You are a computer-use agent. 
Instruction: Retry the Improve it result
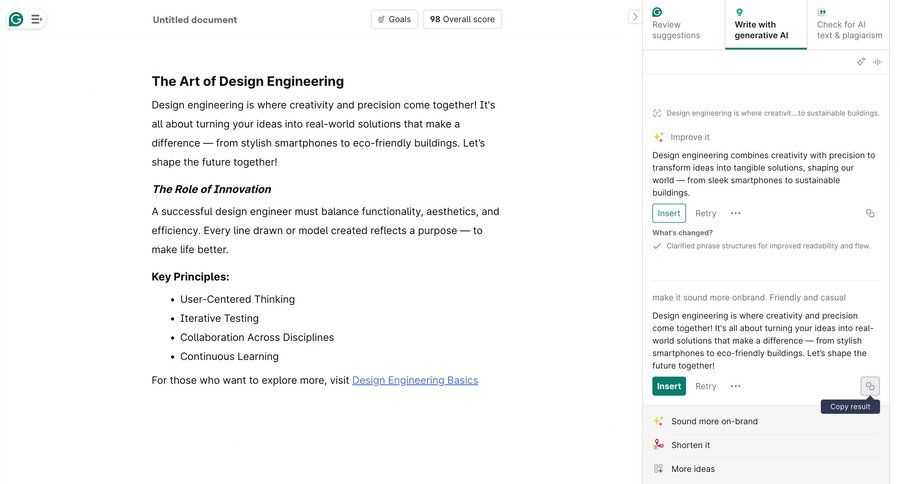pos(705,213)
